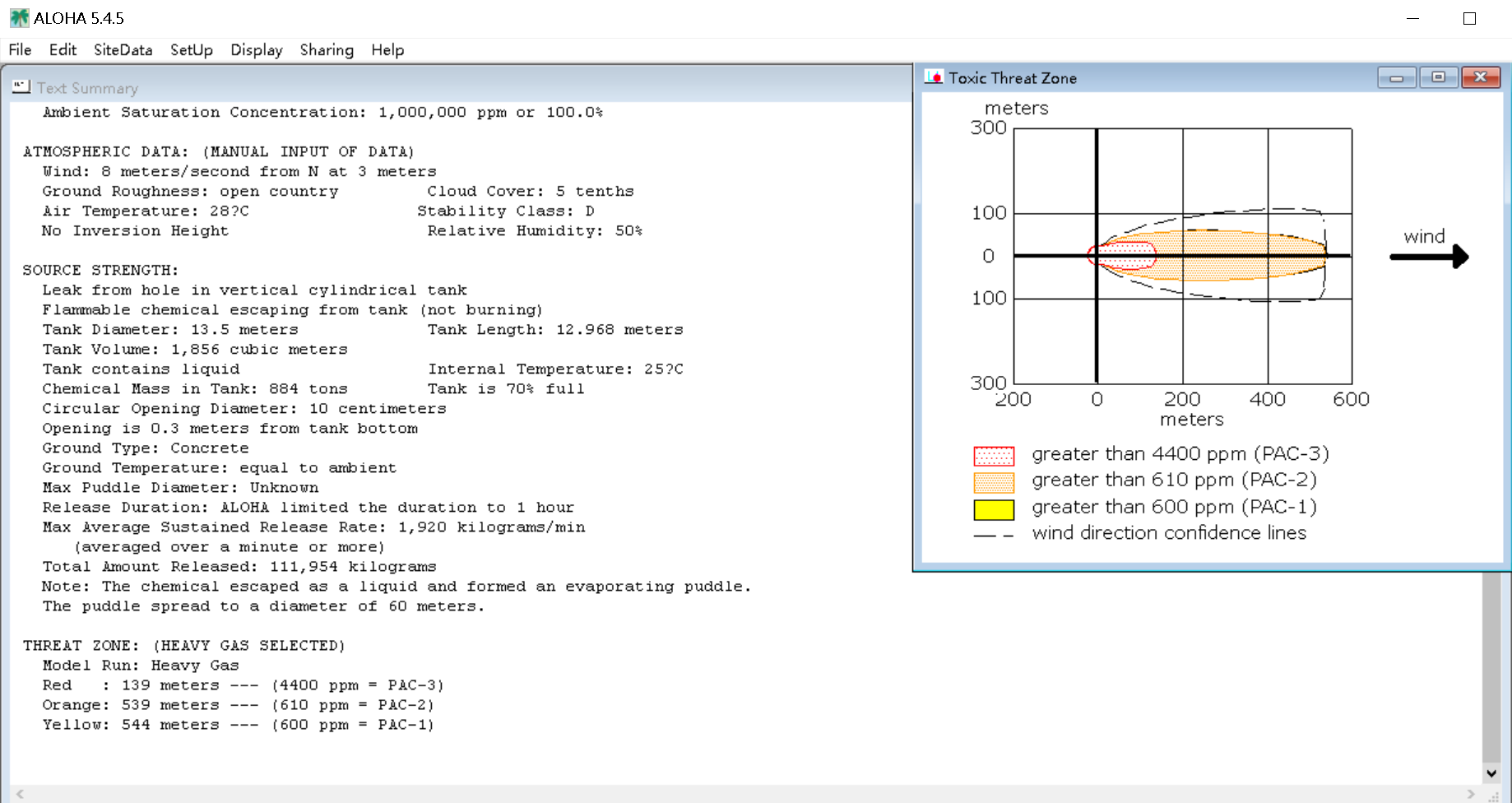Click the yellow PAC-1 legend swatch
1512x803 pixels.
point(994,509)
